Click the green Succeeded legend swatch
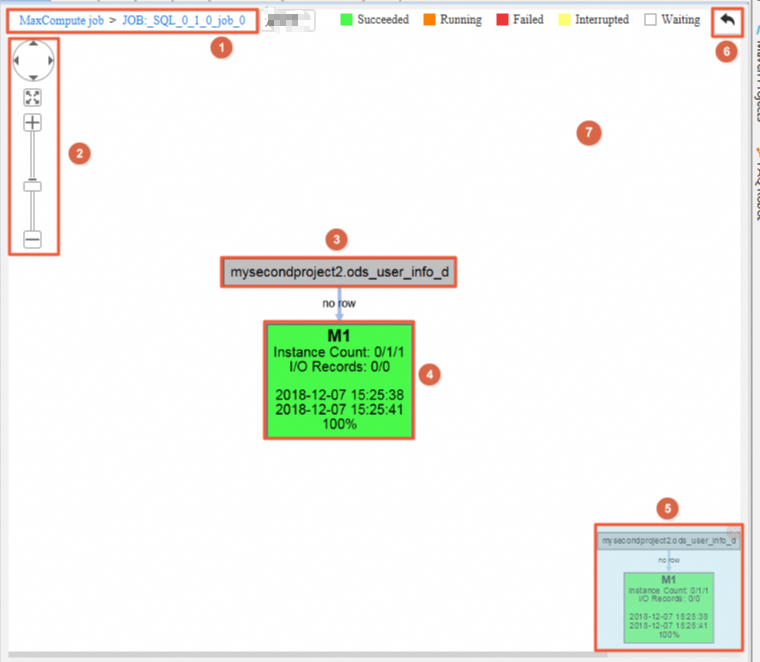 (346, 19)
